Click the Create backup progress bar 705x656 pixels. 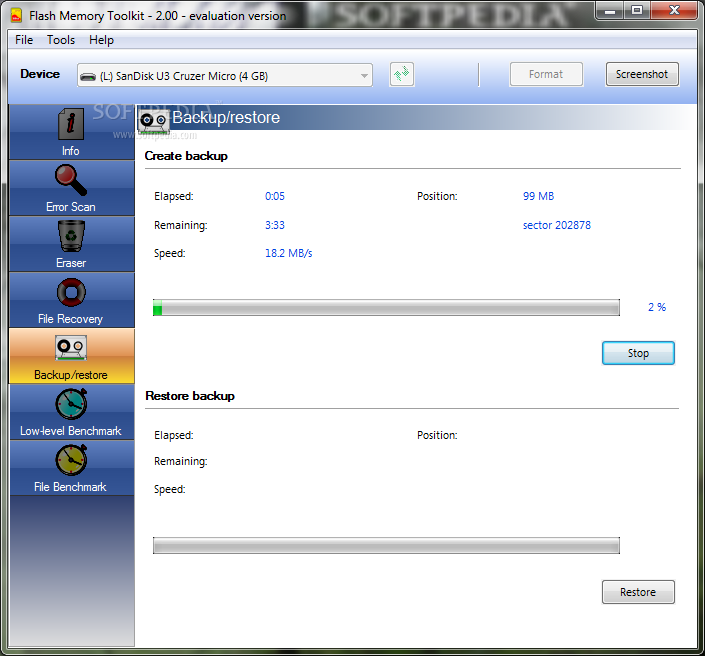coord(386,308)
